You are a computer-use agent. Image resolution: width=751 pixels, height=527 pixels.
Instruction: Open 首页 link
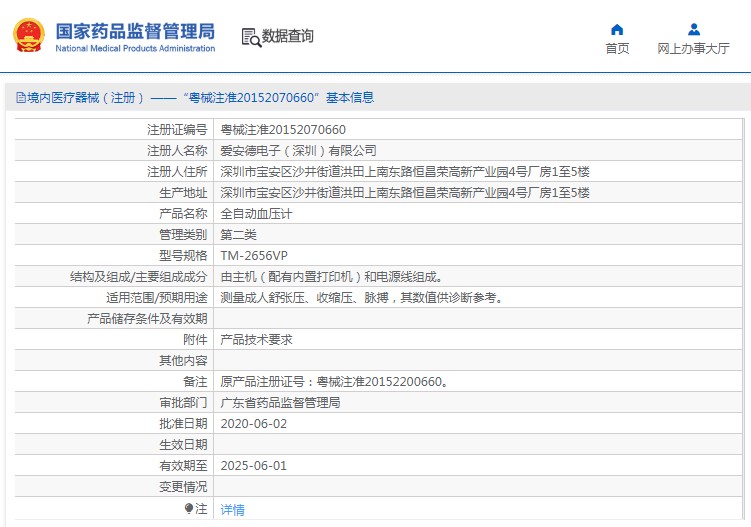(617, 48)
